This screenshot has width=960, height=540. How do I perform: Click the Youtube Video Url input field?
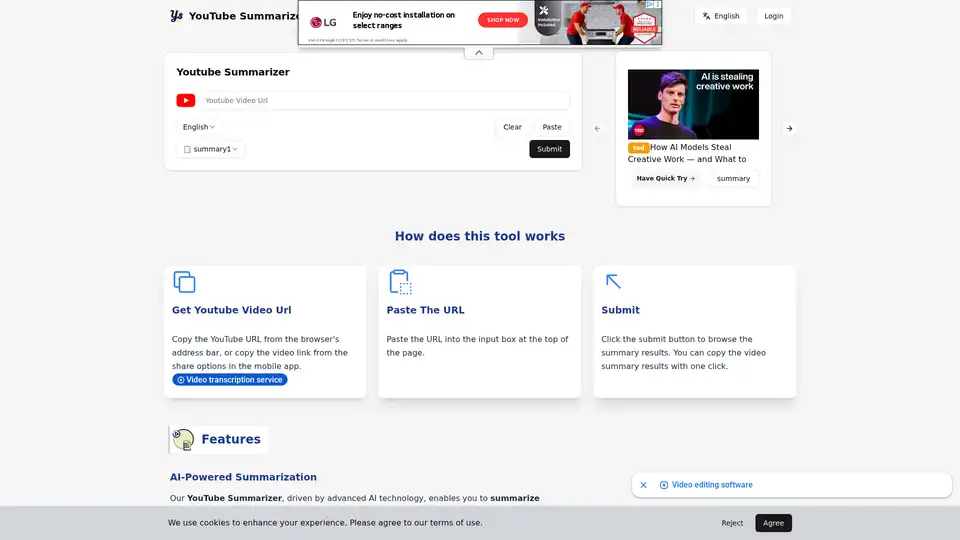click(385, 100)
